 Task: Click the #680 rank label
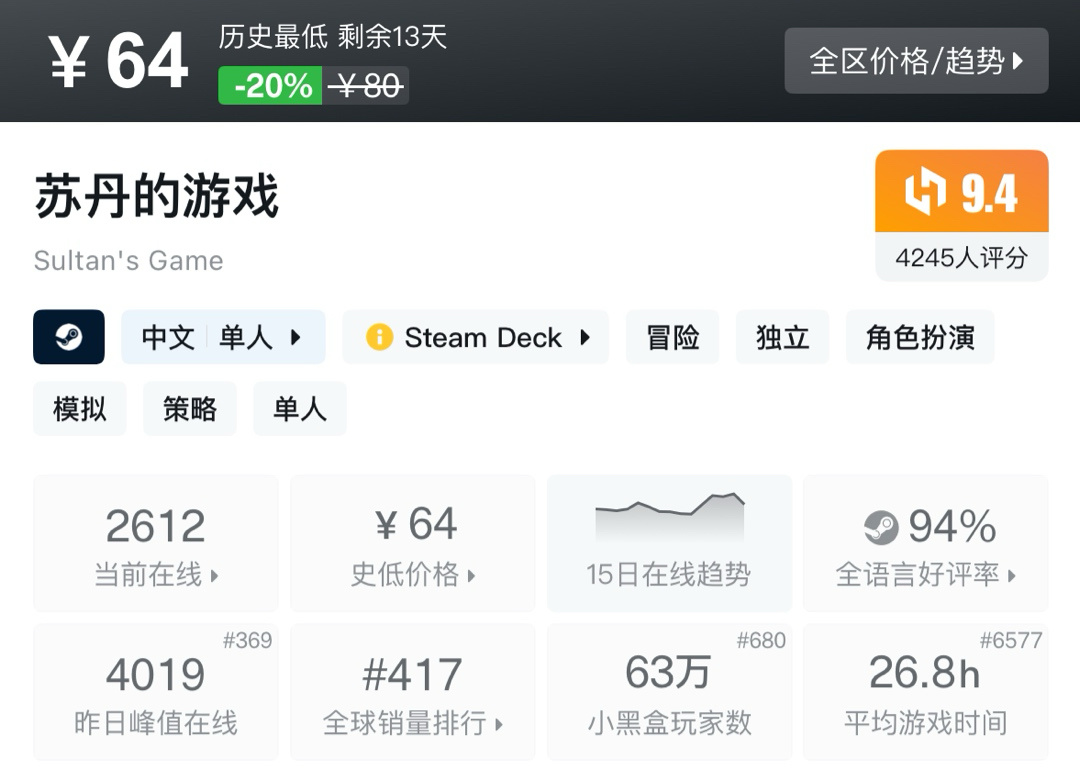761,641
